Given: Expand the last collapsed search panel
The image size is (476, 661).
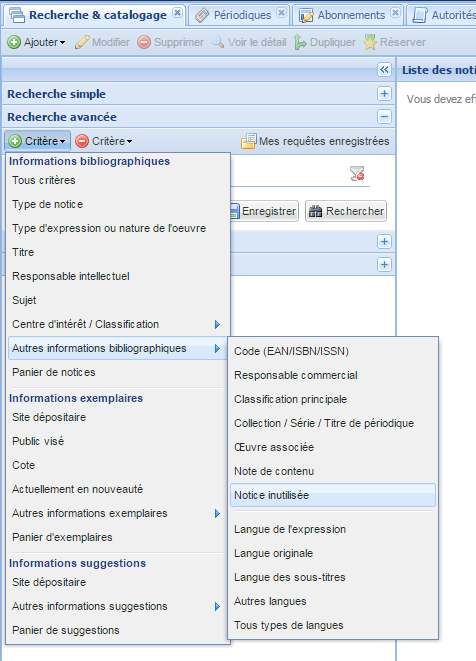Looking at the screenshot, I should coord(384,265).
